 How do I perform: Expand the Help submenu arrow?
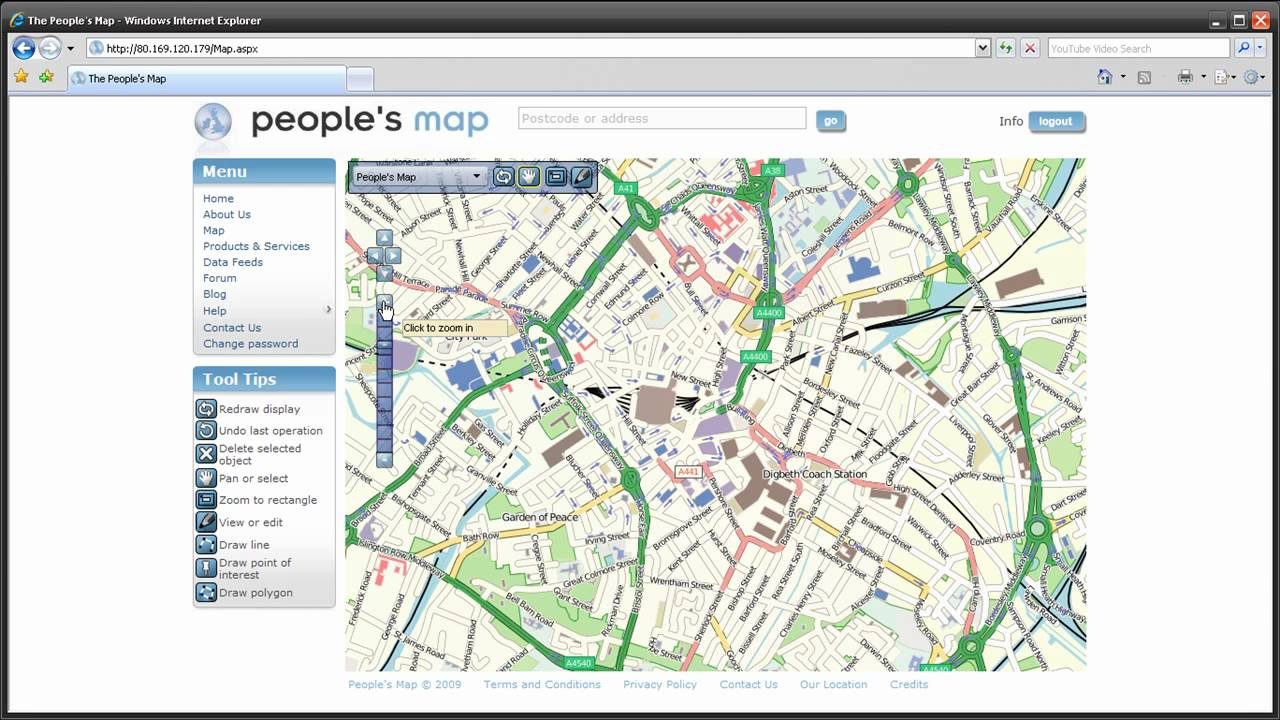(x=328, y=310)
